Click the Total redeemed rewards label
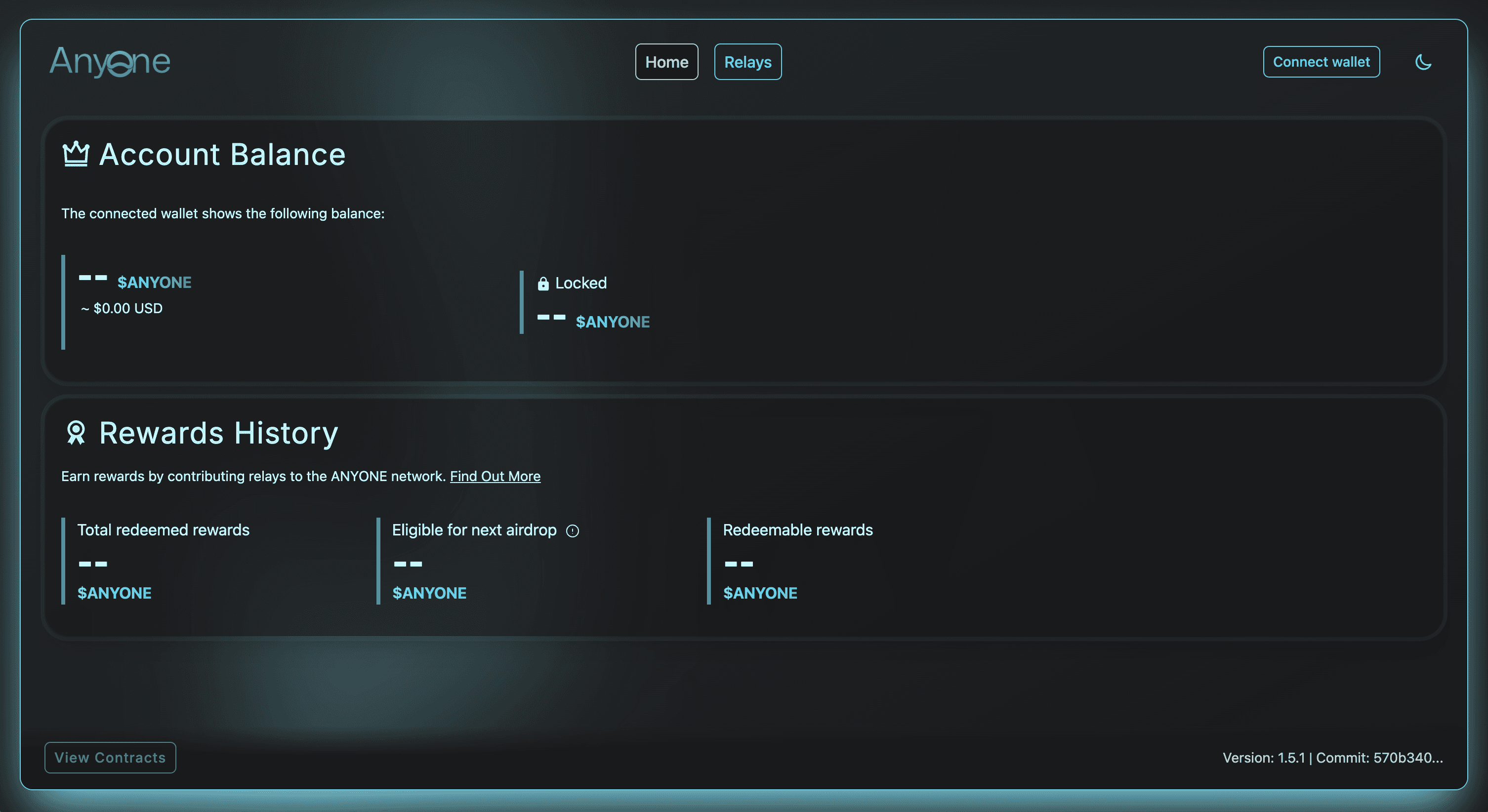Screen dimensions: 1488x812 (164, 529)
